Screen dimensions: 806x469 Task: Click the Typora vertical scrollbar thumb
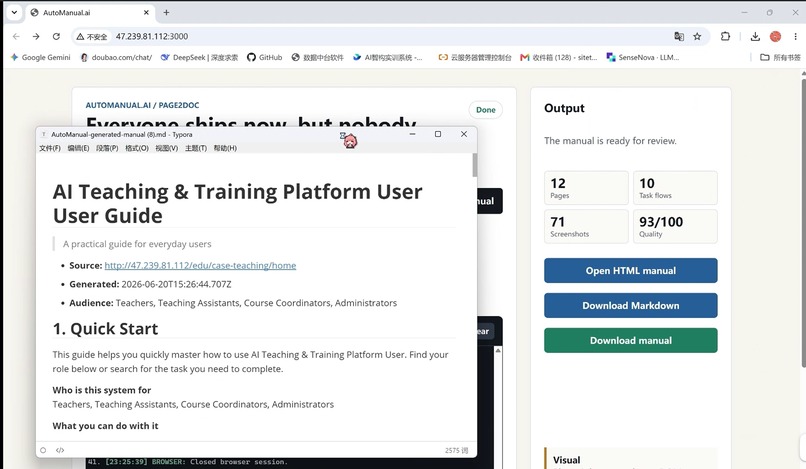(x=474, y=165)
